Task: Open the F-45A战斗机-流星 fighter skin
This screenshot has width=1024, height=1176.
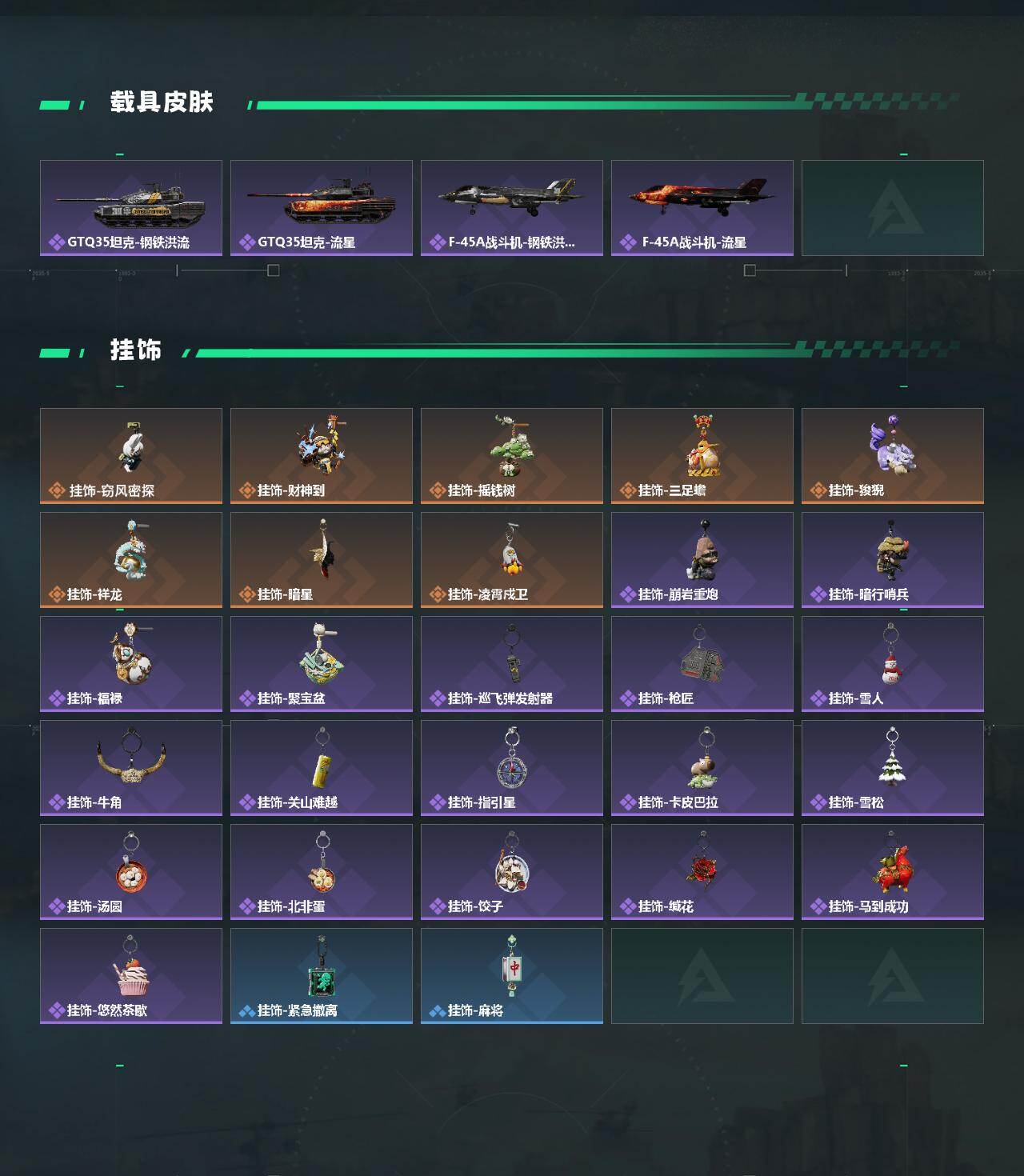Action: pyautogui.click(x=702, y=208)
